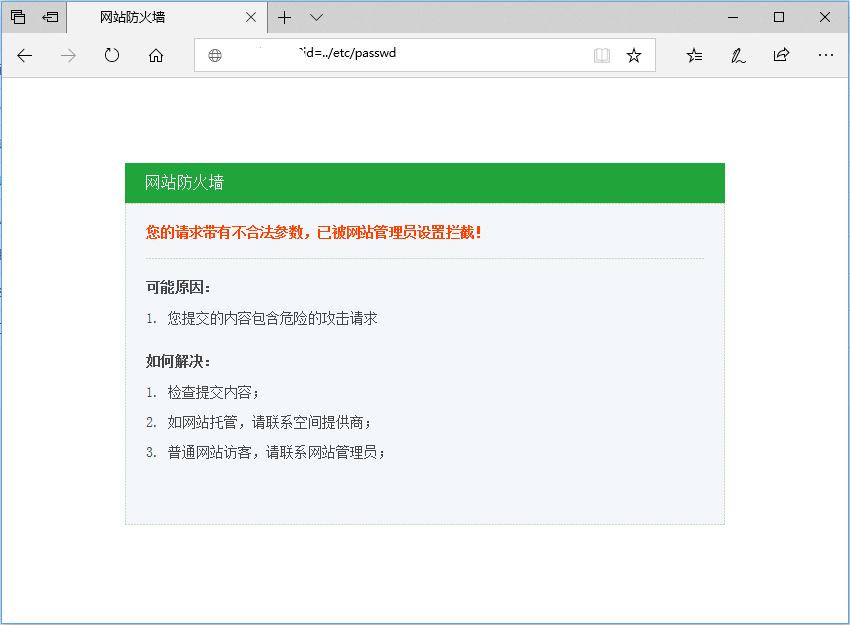Click the 检查提交内容 list item

213,392
